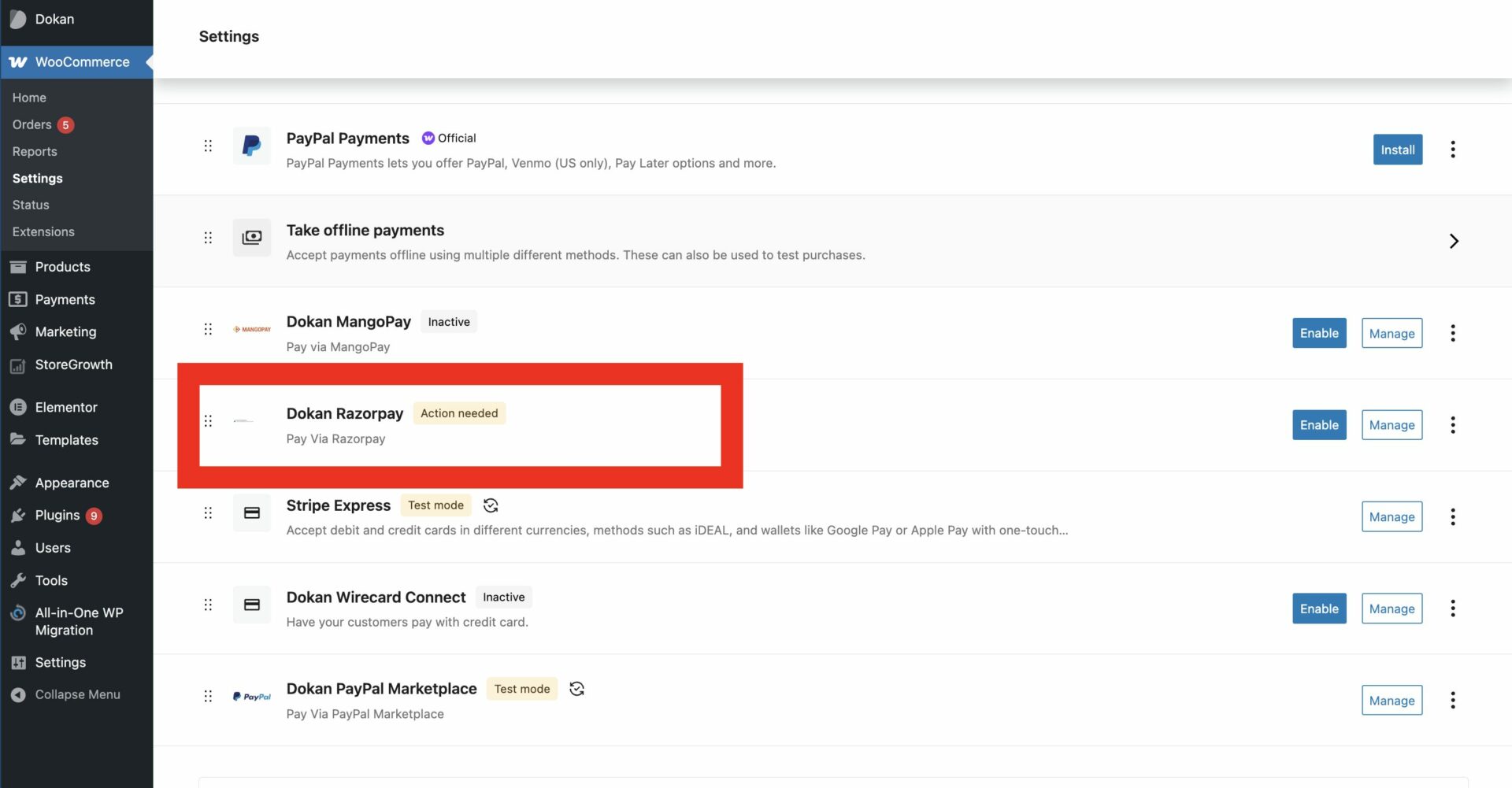This screenshot has height=788, width=1512.
Task: Click the Stripe Express card icon
Action: pos(251,513)
